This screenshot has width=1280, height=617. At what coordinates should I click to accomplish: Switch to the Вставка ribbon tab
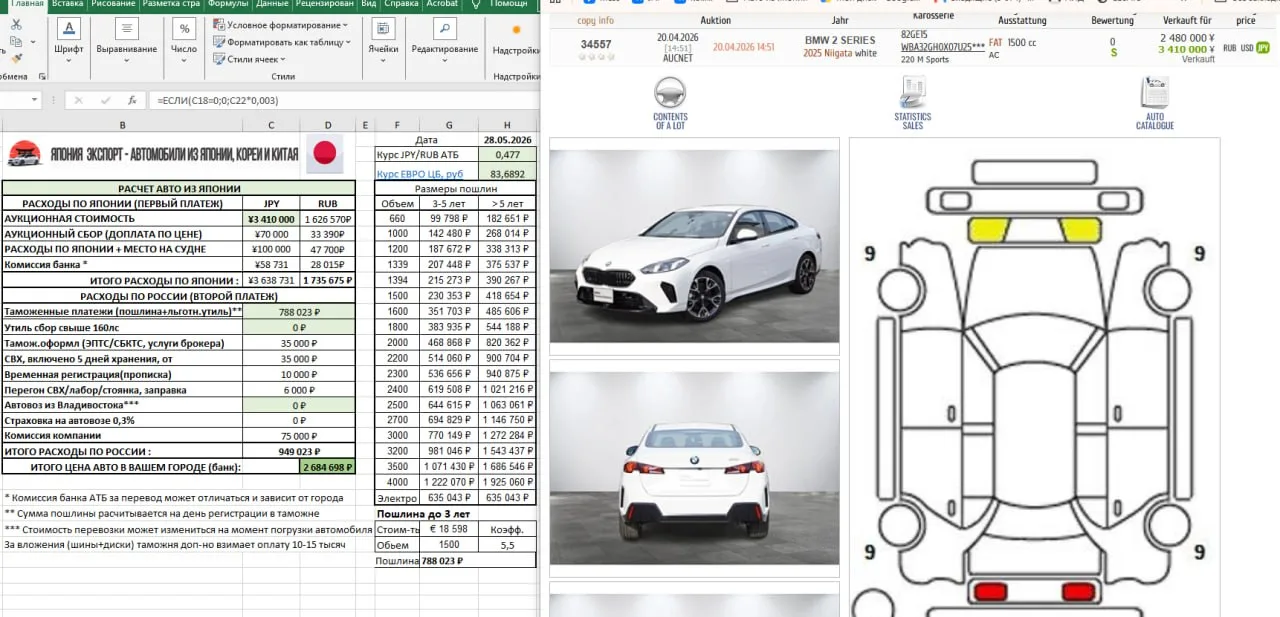coord(67,4)
